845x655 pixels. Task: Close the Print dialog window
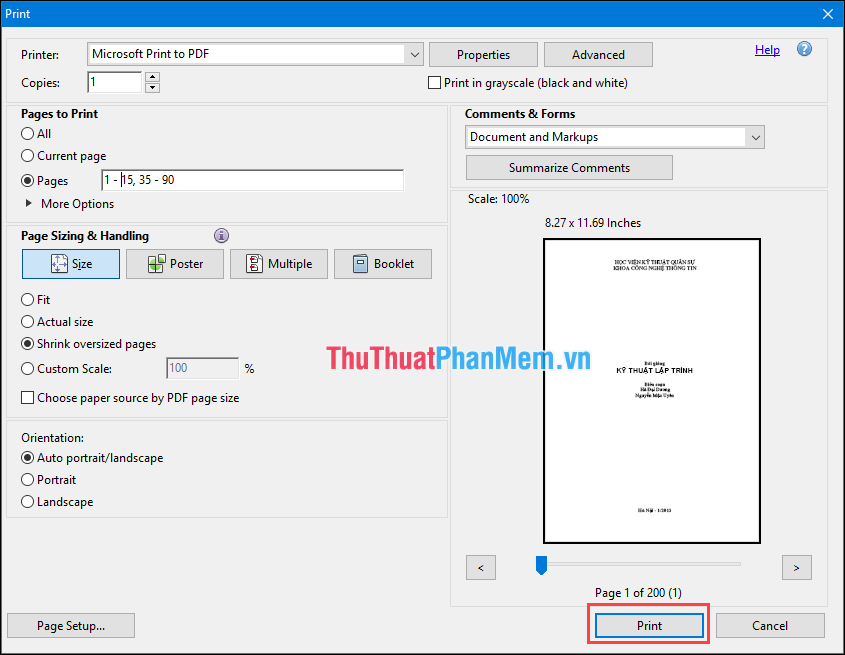click(828, 14)
